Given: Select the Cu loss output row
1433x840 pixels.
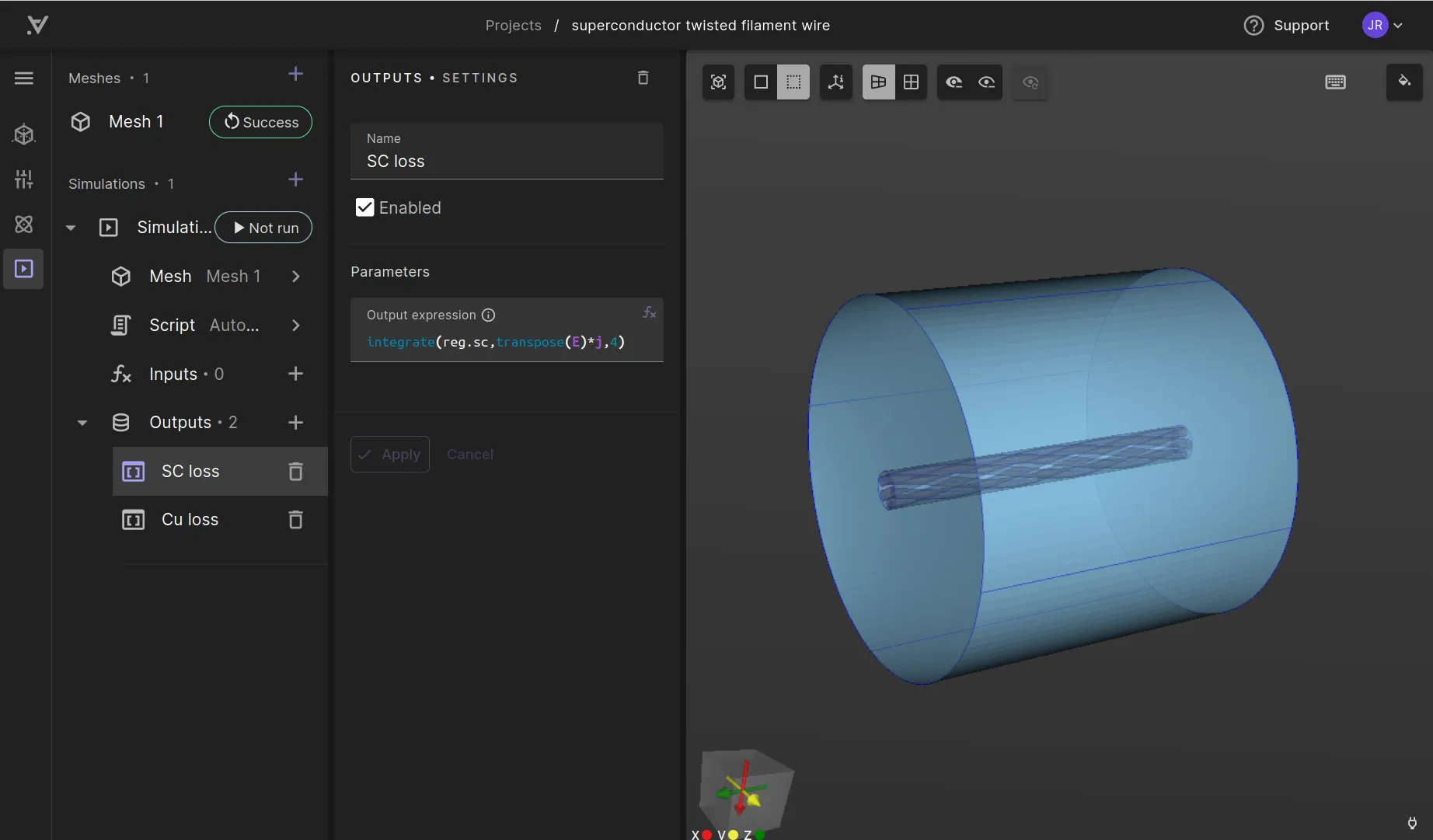Looking at the screenshot, I should pos(220,520).
